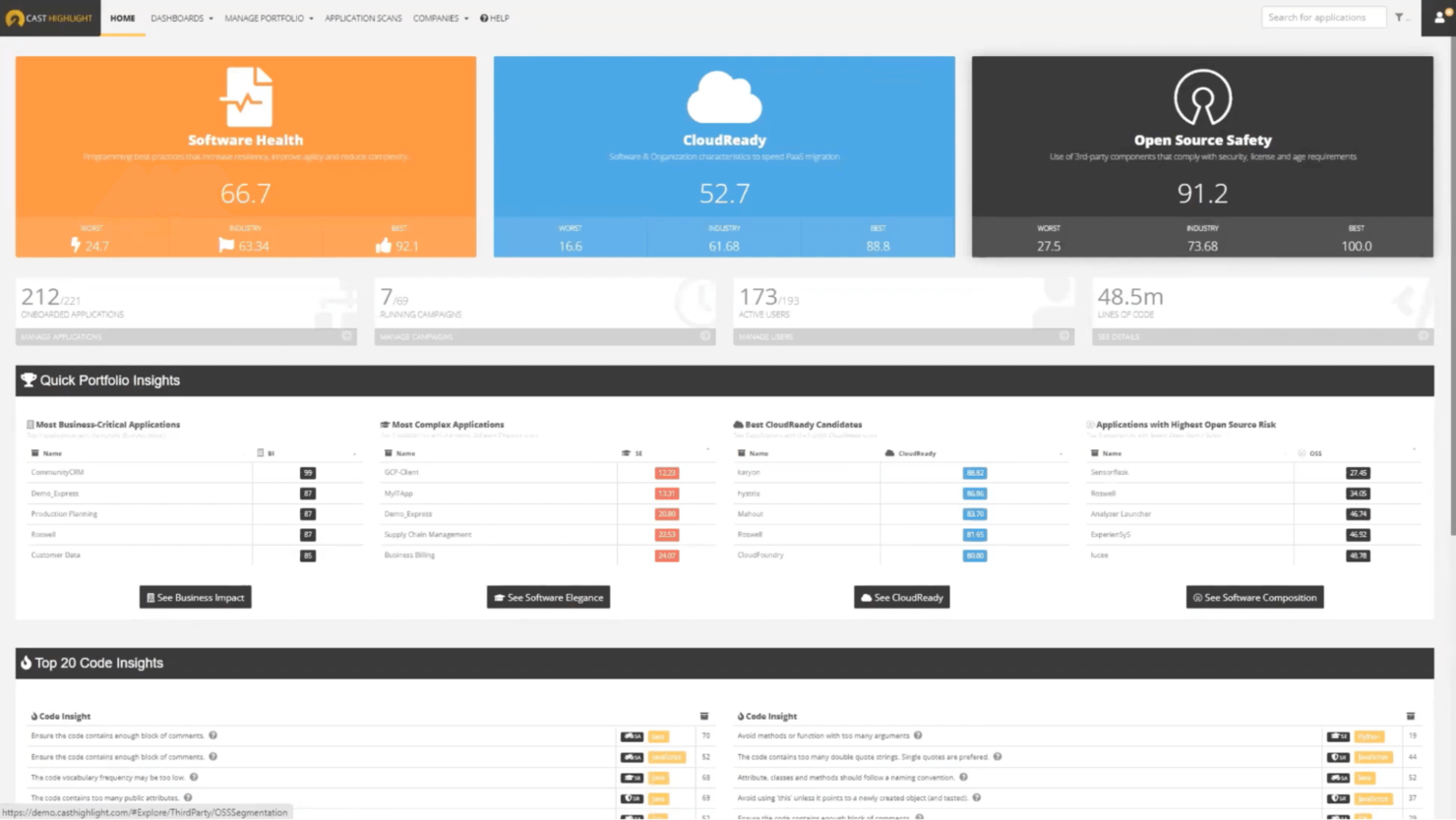Click the Java language badge on a code insight
Screen dimensions: 1456x820
coord(658,735)
